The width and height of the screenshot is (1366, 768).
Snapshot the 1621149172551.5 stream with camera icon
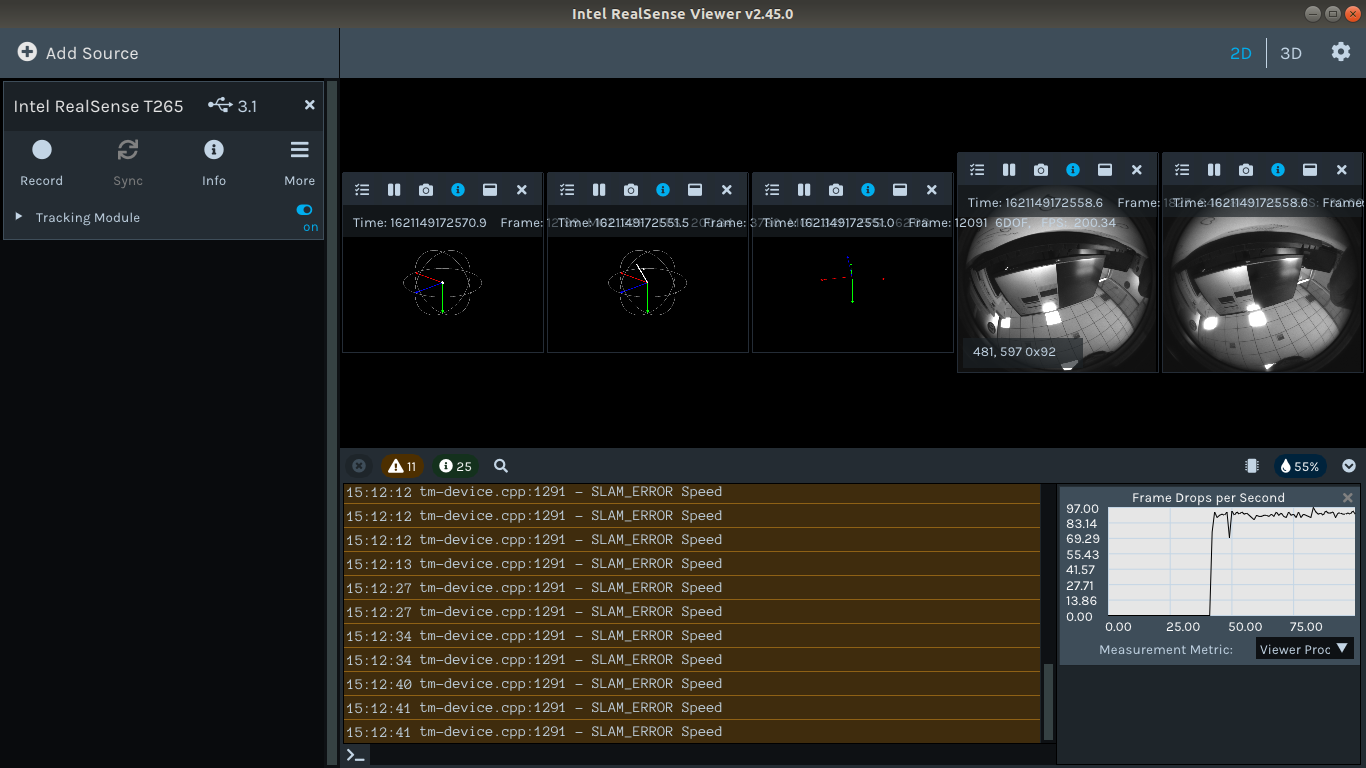pyautogui.click(x=631, y=190)
